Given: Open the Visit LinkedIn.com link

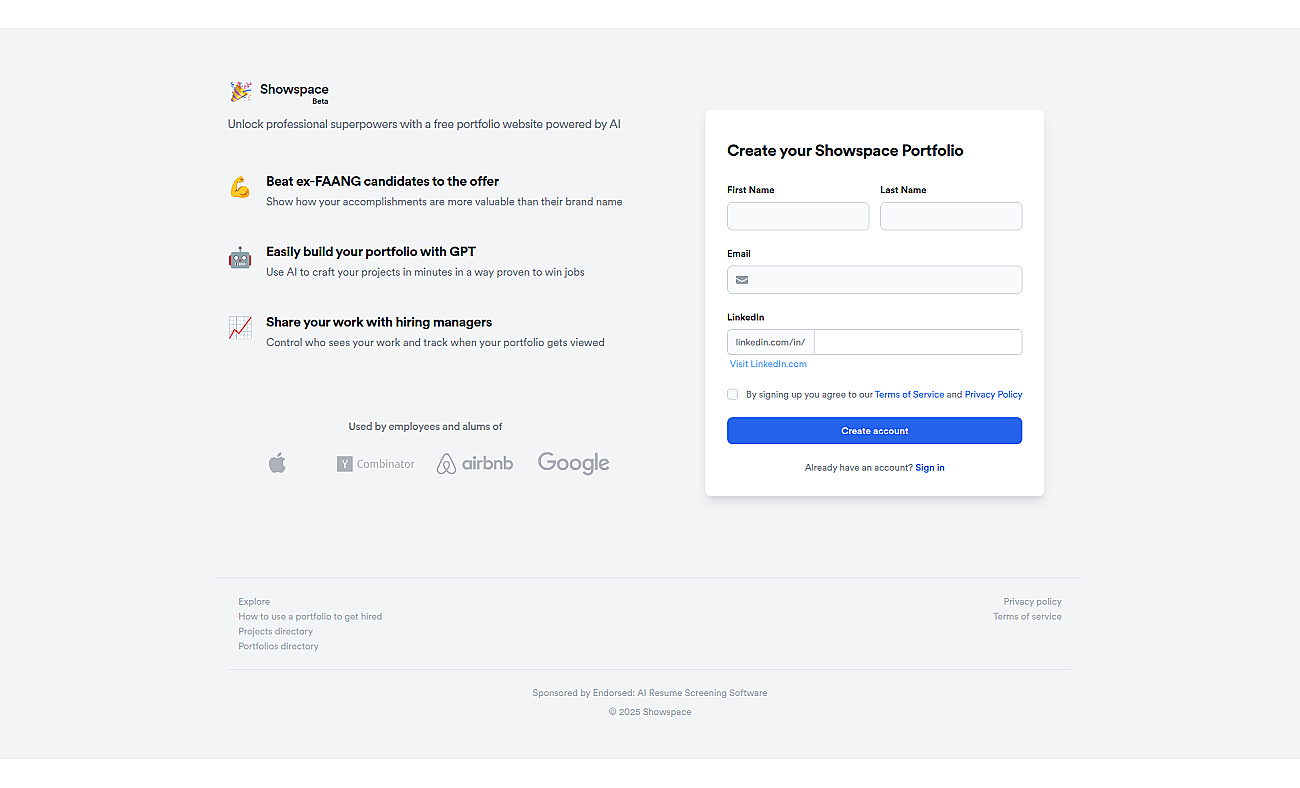Looking at the screenshot, I should (x=768, y=364).
